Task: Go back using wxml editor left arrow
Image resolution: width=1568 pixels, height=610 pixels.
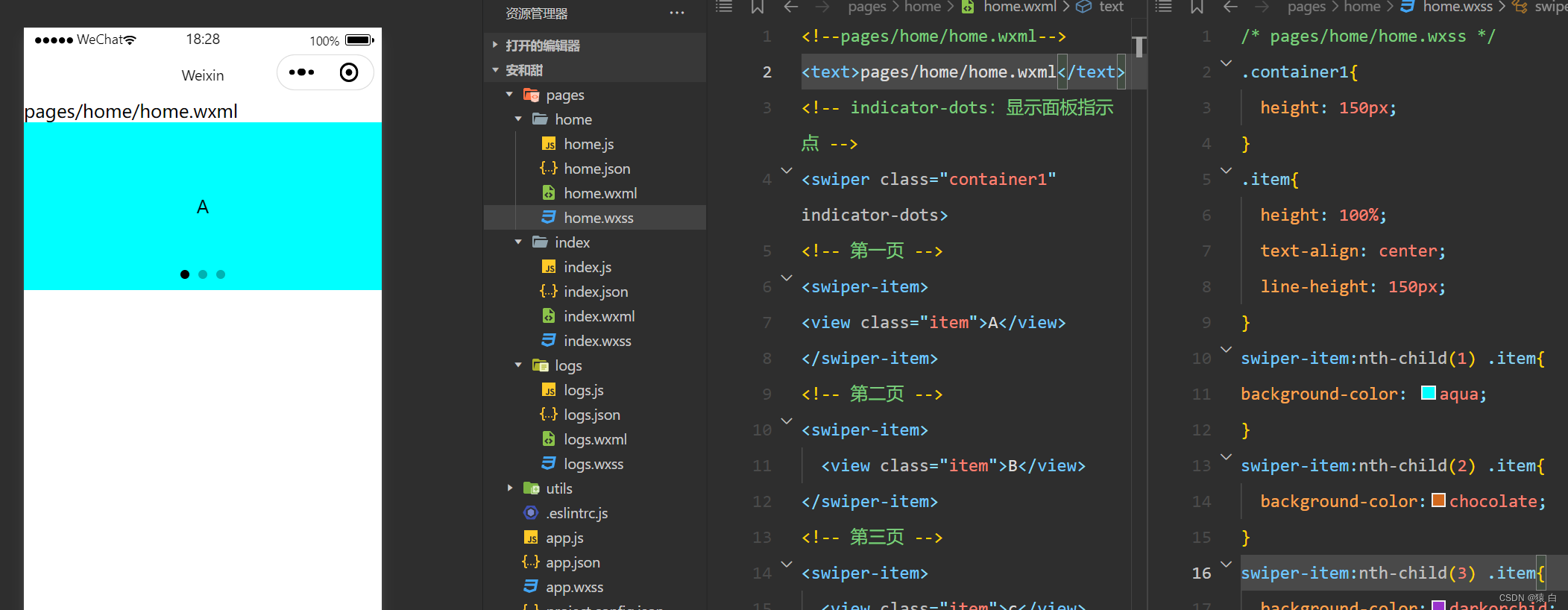Action: (791, 7)
